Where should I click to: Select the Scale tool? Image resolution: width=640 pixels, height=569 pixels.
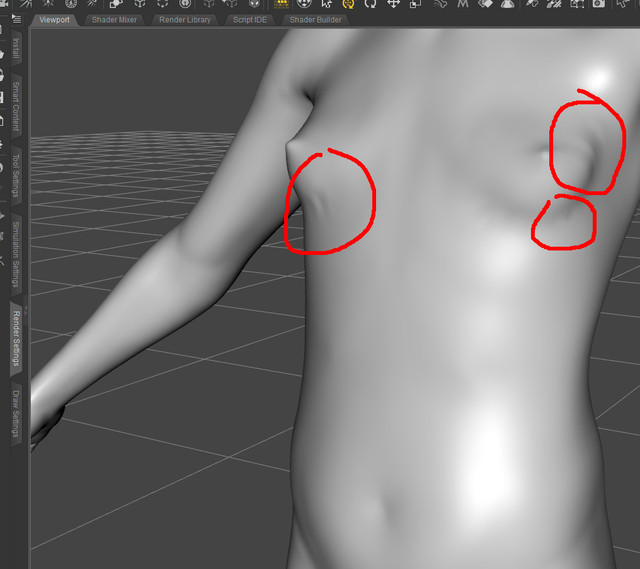(416, 4)
